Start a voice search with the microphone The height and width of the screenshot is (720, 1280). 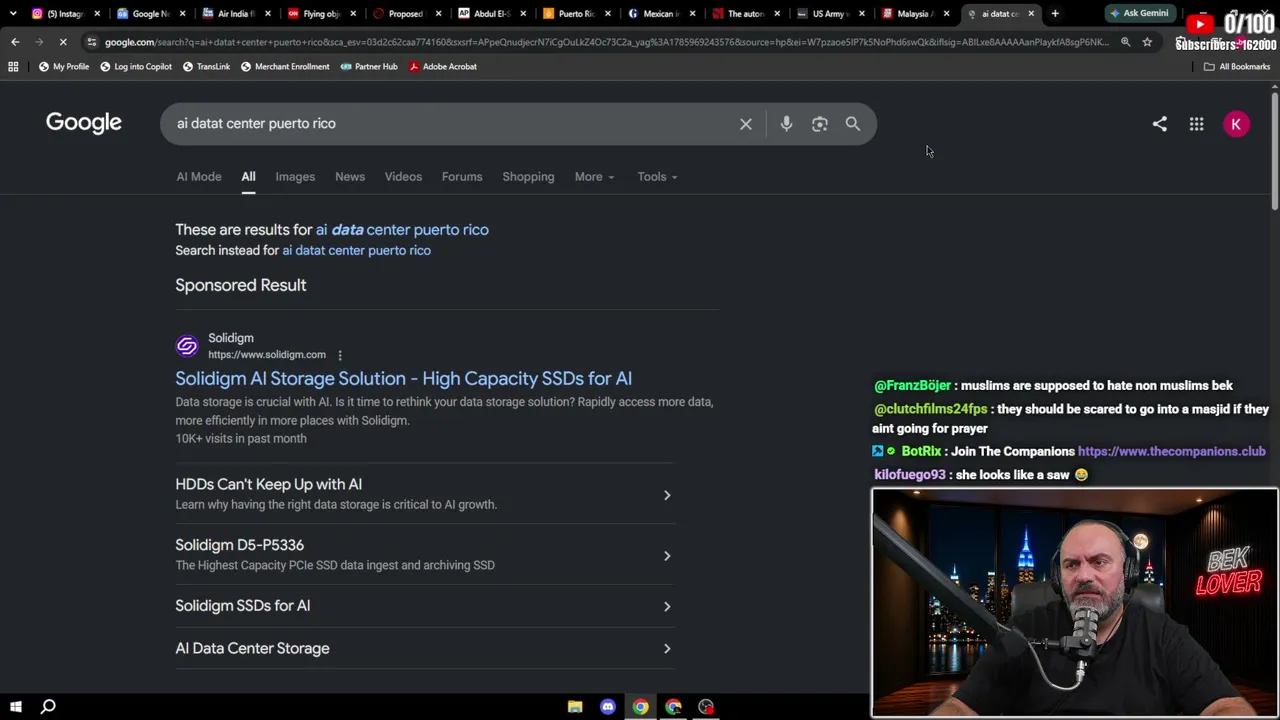tap(786, 124)
